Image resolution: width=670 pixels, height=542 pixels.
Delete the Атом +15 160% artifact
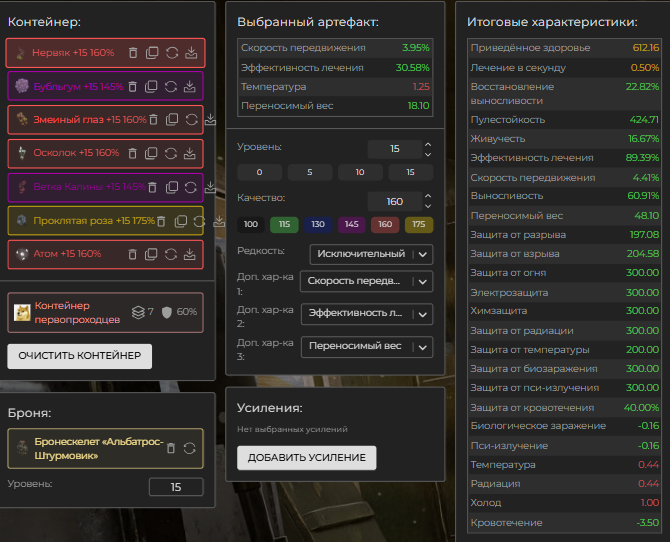pos(132,254)
